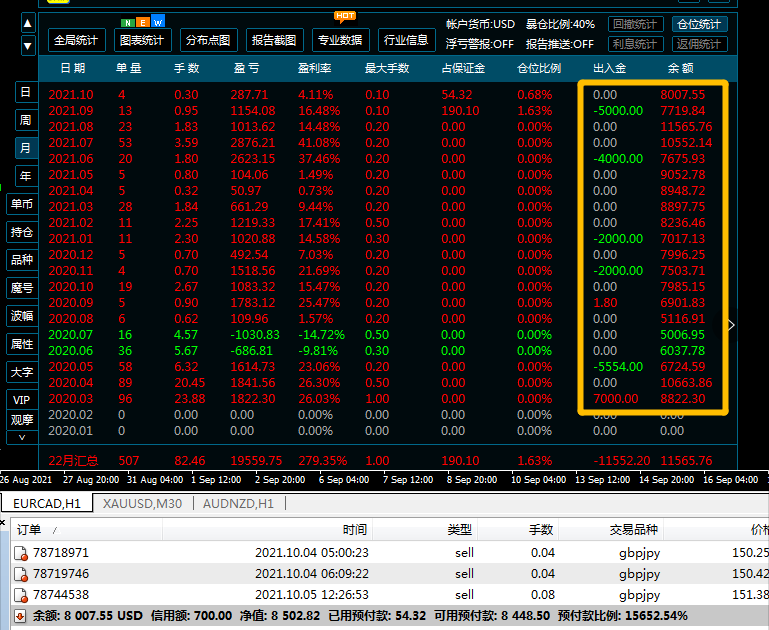This screenshot has width=769, height=630.
Task: Click 报告推送:OFF setting text
Action: pyautogui.click(x=560, y=44)
